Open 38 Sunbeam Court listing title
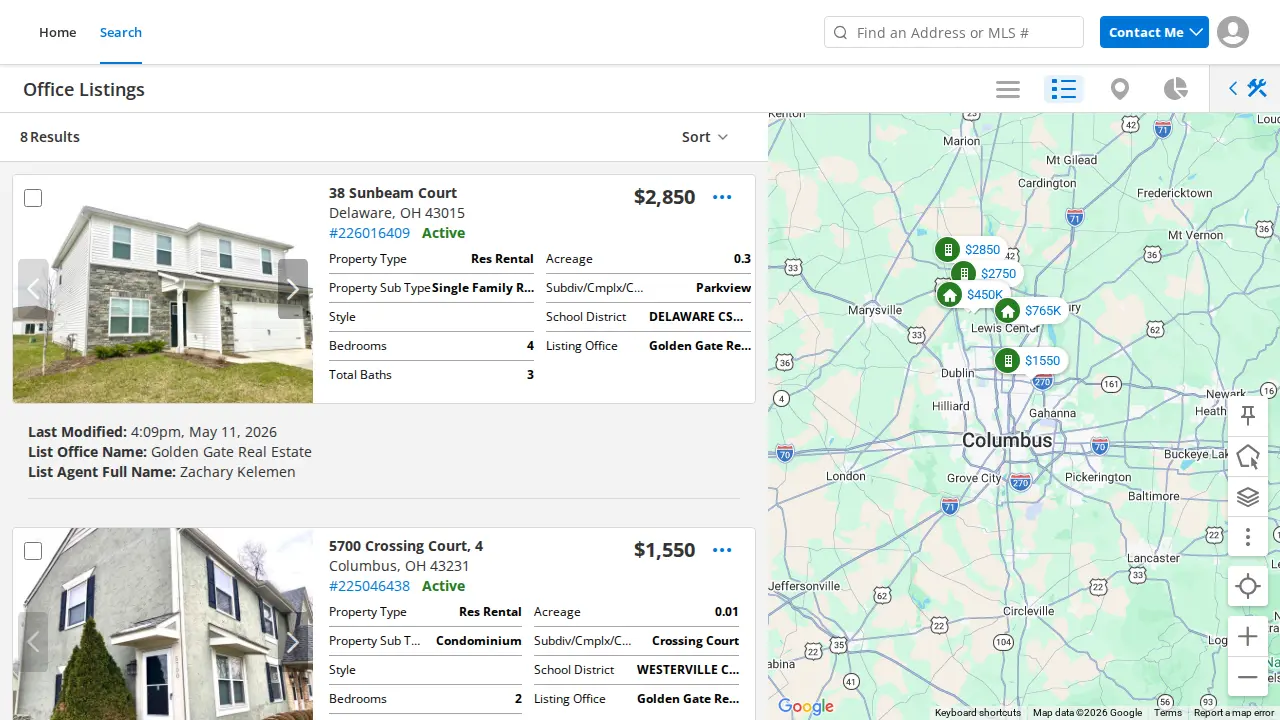This screenshot has width=1280, height=720. pyautogui.click(x=393, y=193)
